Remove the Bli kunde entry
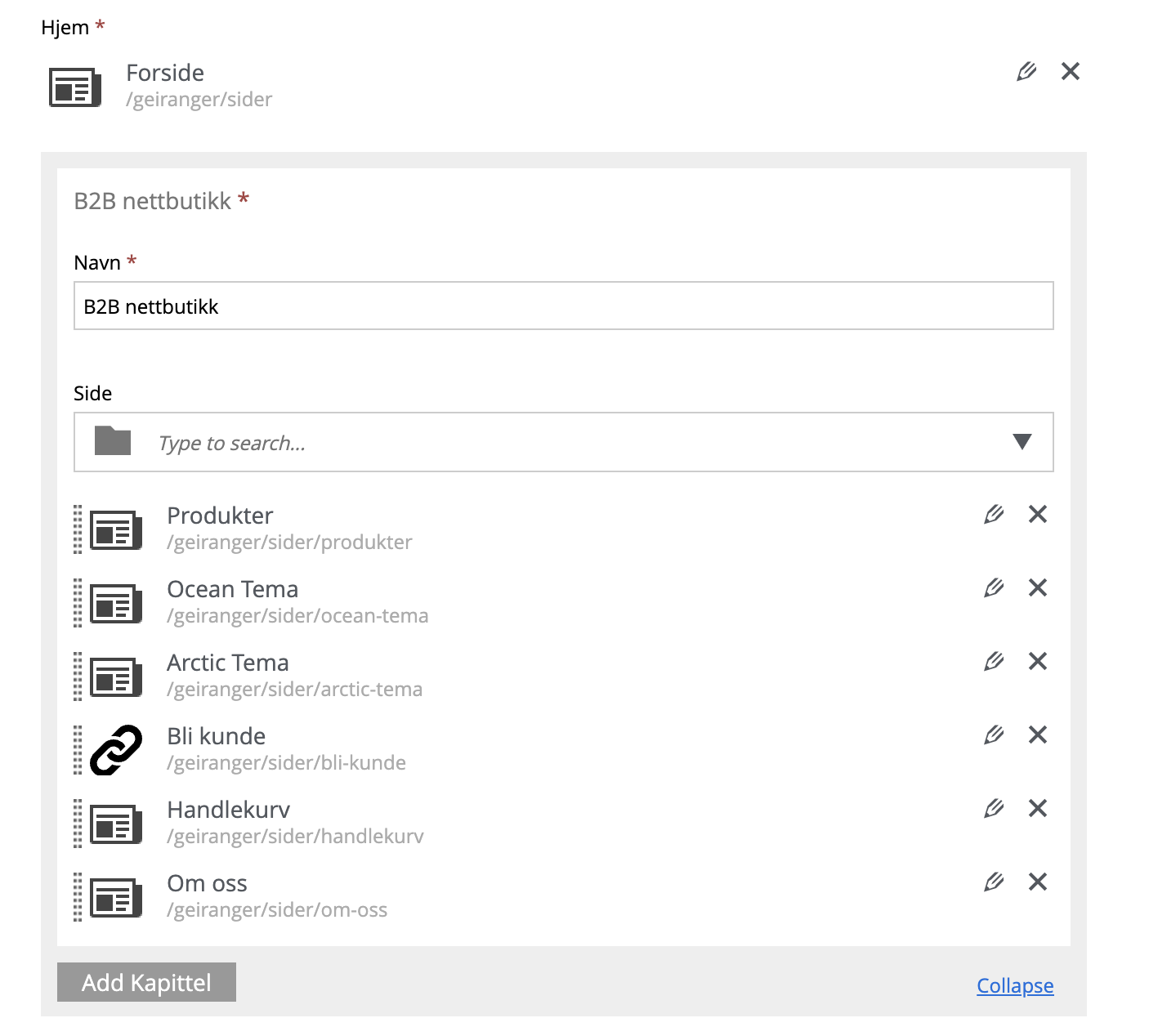This screenshot has width=1149, height=1036. (x=1038, y=735)
